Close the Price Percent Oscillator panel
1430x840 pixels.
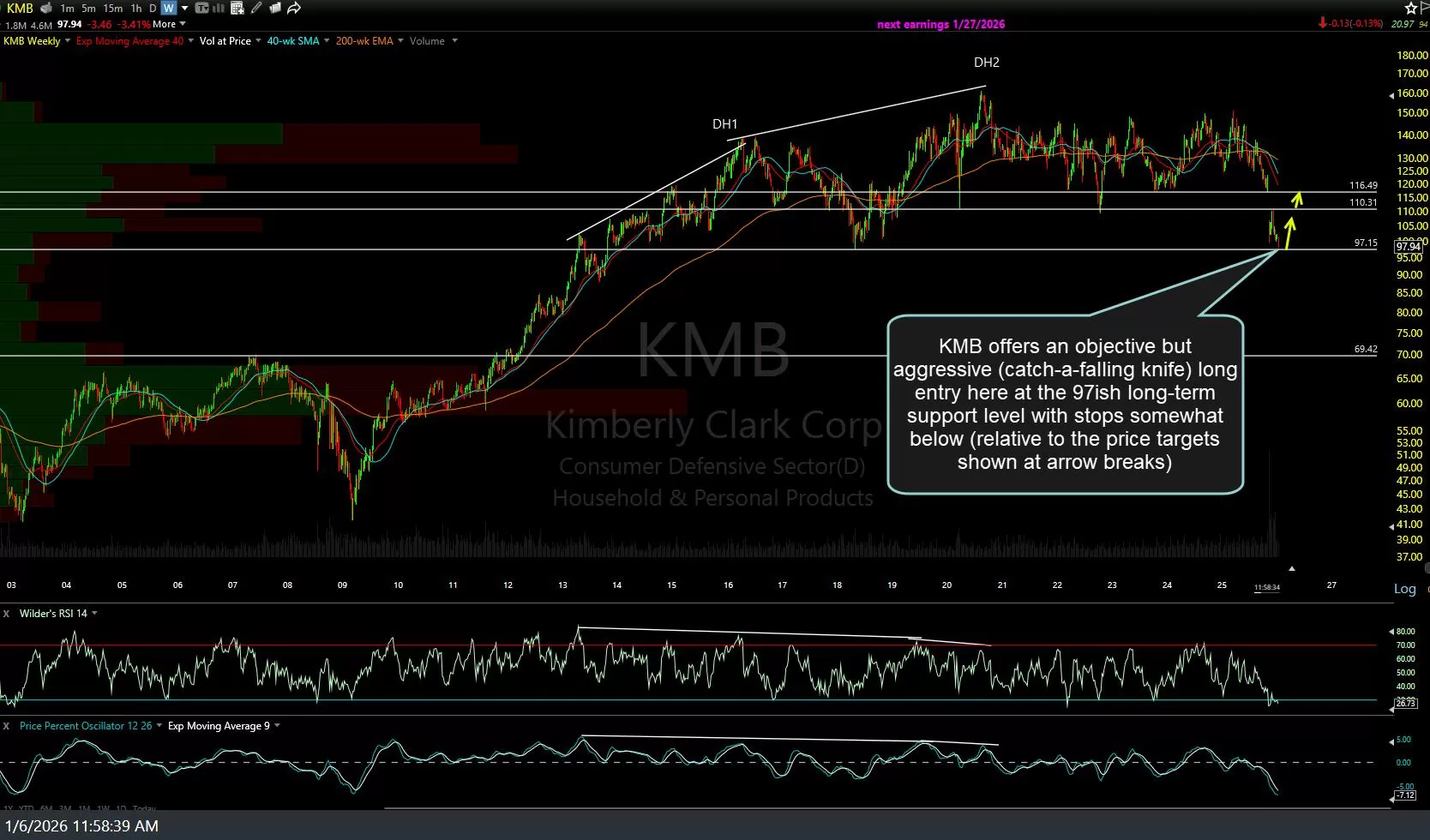(x=6, y=726)
